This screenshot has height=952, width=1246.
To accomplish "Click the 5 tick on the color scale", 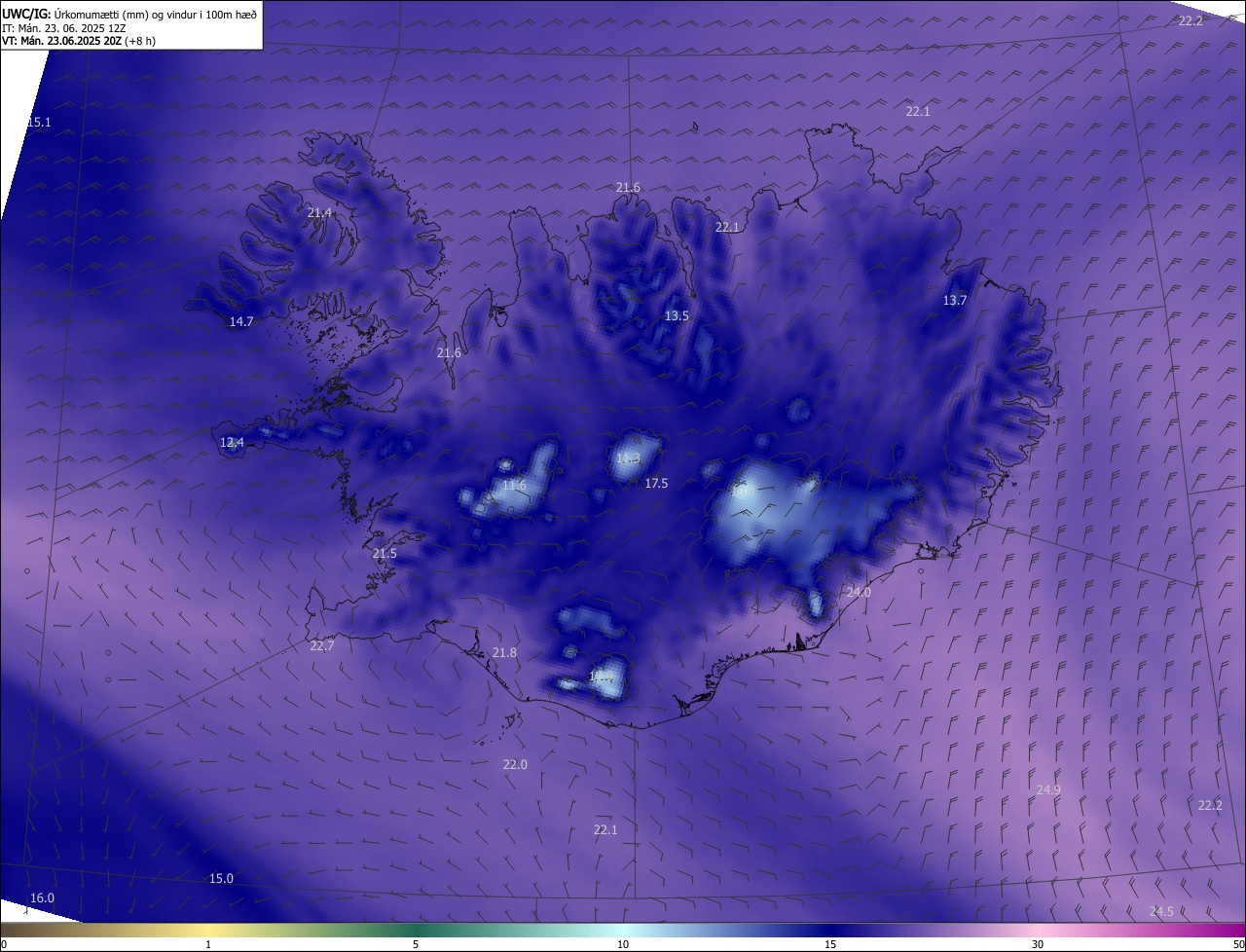I will click(416, 944).
